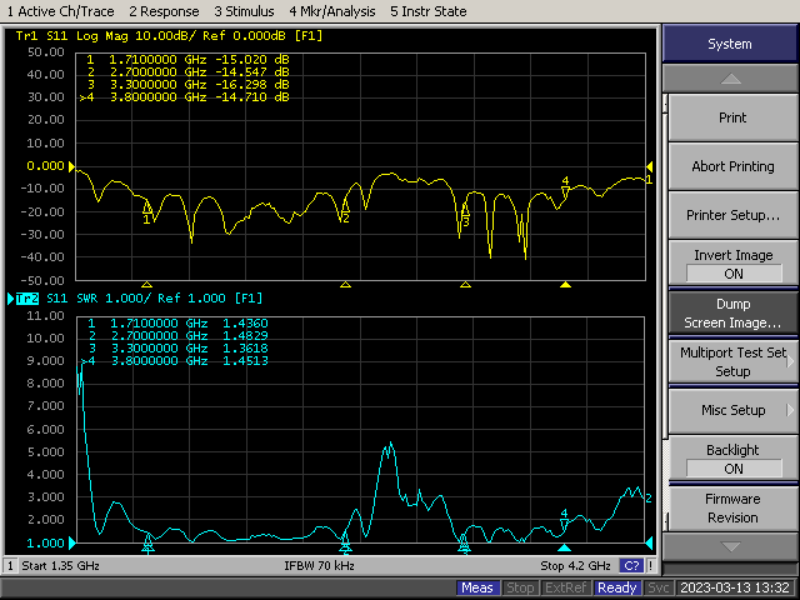Image resolution: width=800 pixels, height=600 pixels.
Task: Click the Meas status indicator
Action: 477,588
